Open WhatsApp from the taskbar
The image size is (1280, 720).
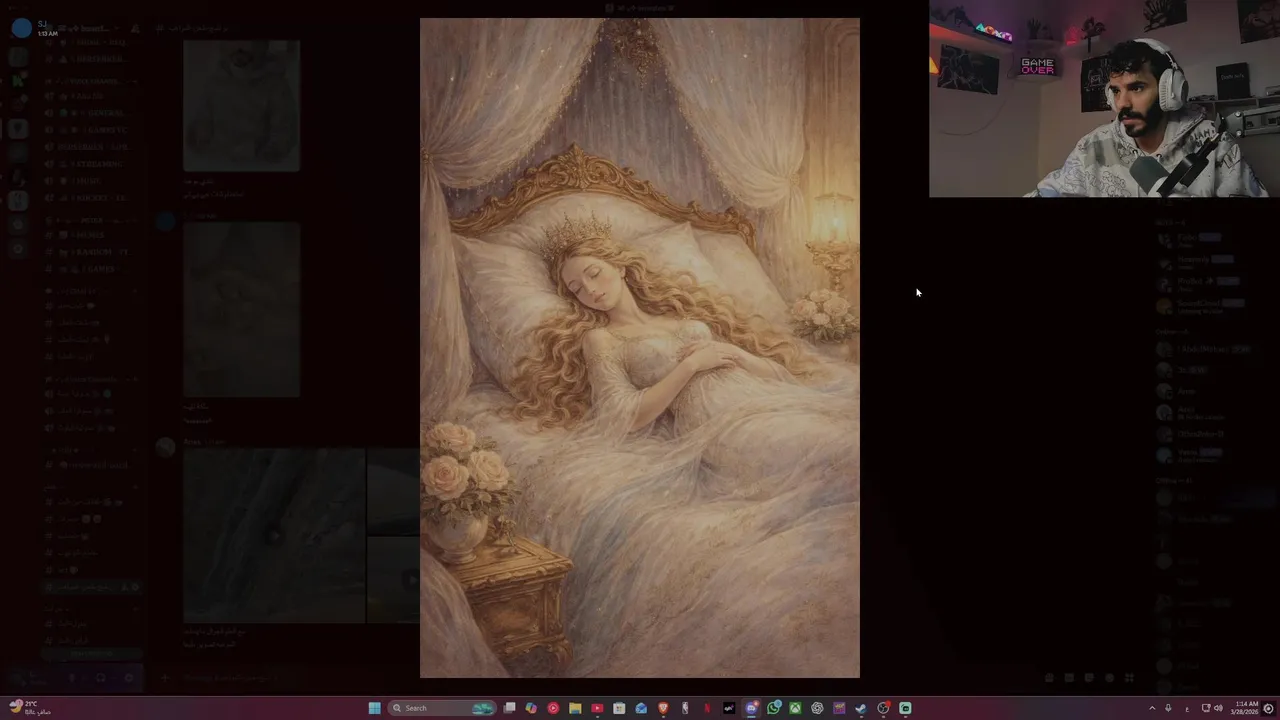(x=773, y=708)
